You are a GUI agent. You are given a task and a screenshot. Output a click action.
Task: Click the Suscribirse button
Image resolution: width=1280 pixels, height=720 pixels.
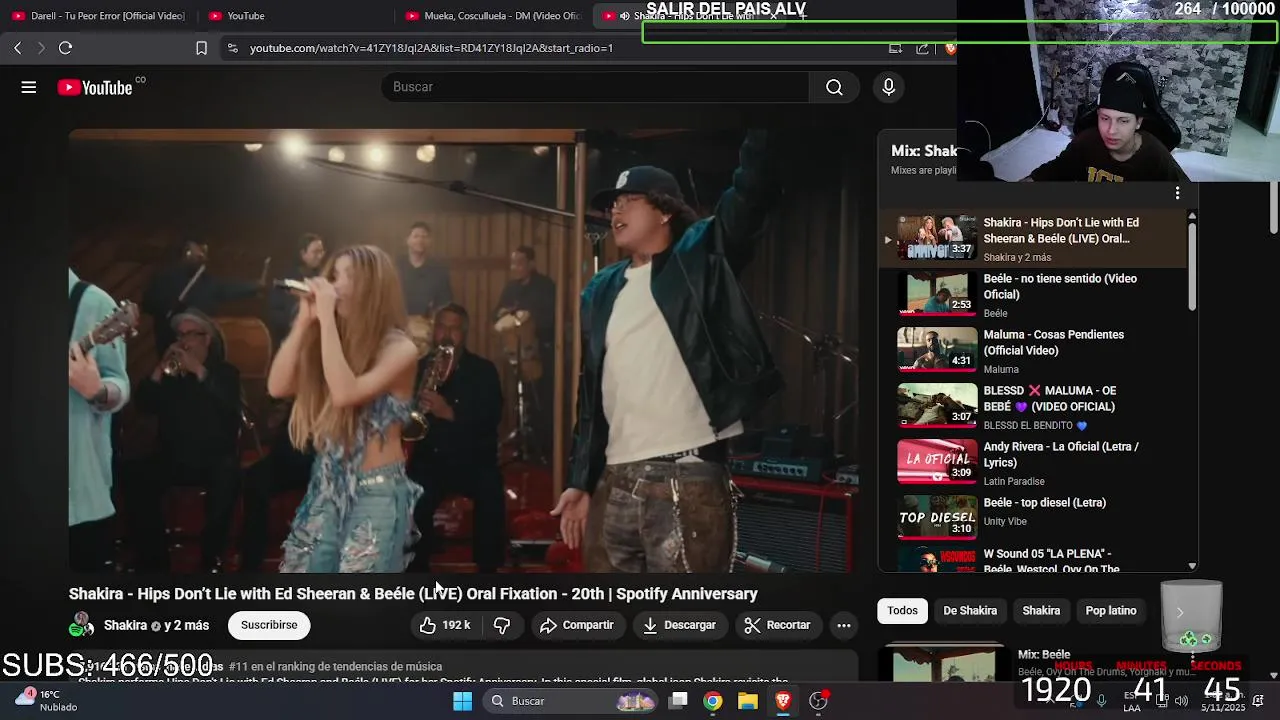(x=269, y=625)
